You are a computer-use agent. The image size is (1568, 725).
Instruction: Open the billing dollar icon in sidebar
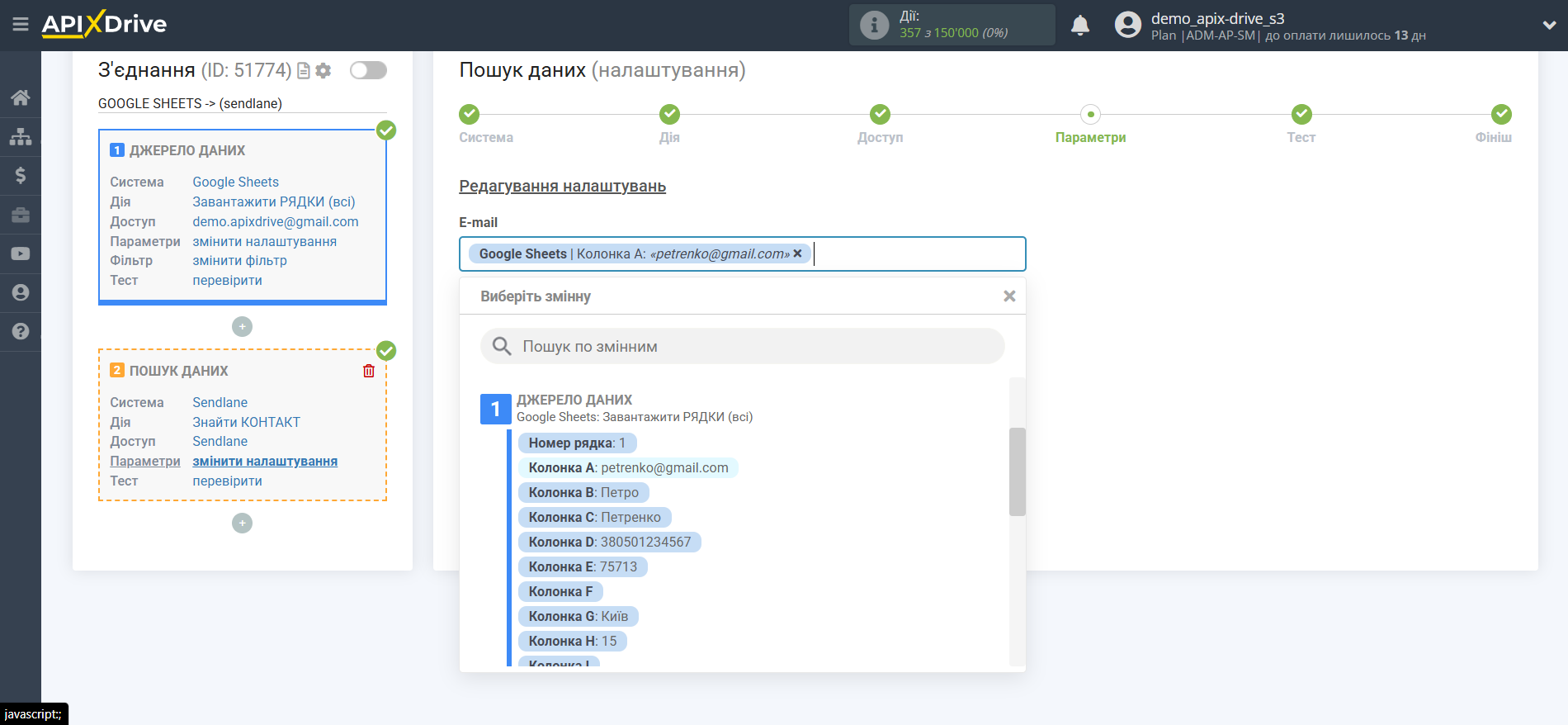(x=21, y=175)
